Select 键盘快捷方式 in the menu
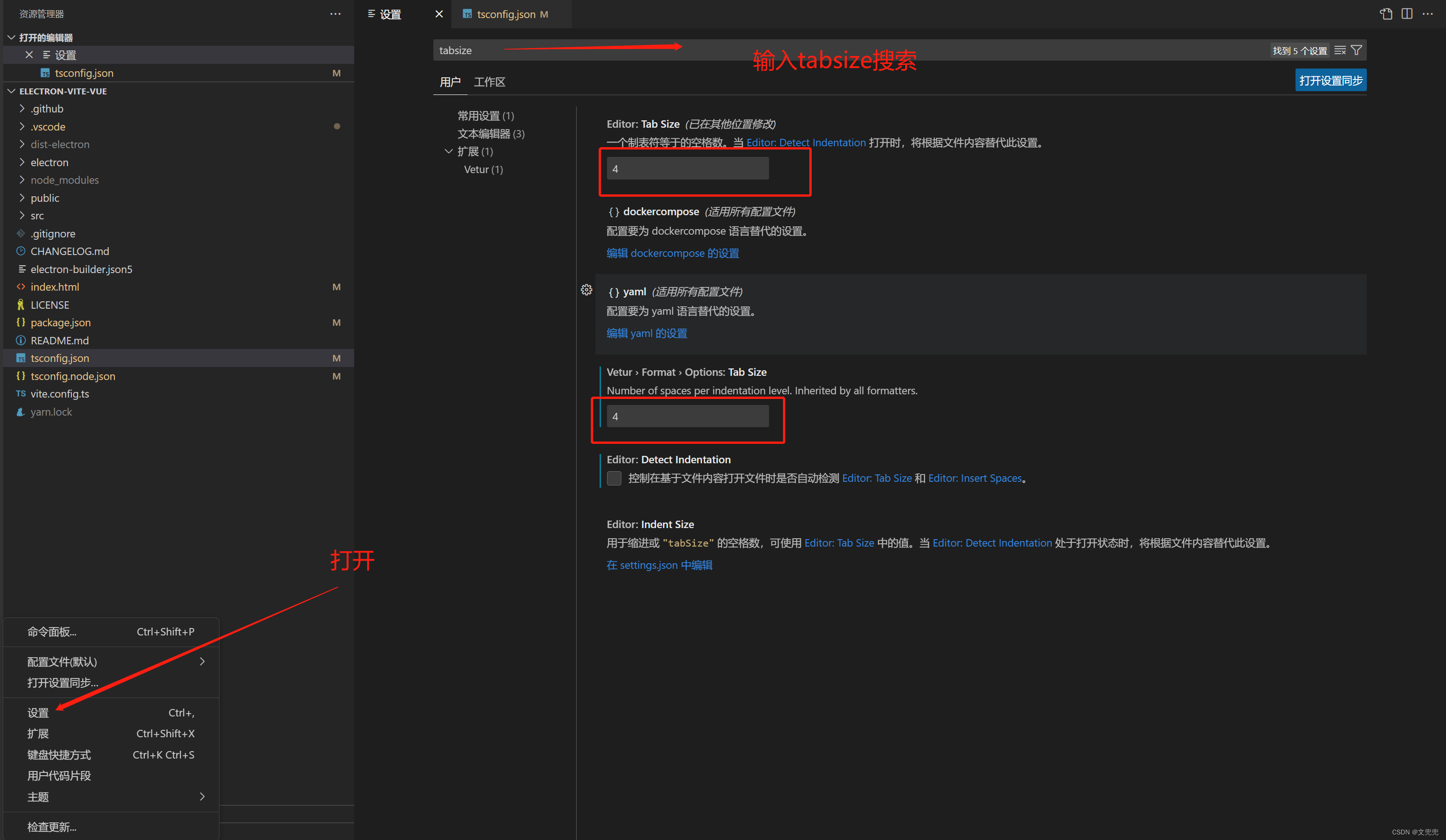Screen dimensions: 1446x840 [59, 754]
